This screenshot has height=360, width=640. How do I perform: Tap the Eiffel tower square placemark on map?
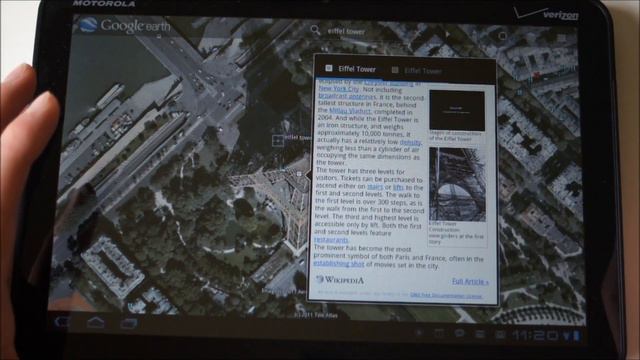tap(278, 140)
